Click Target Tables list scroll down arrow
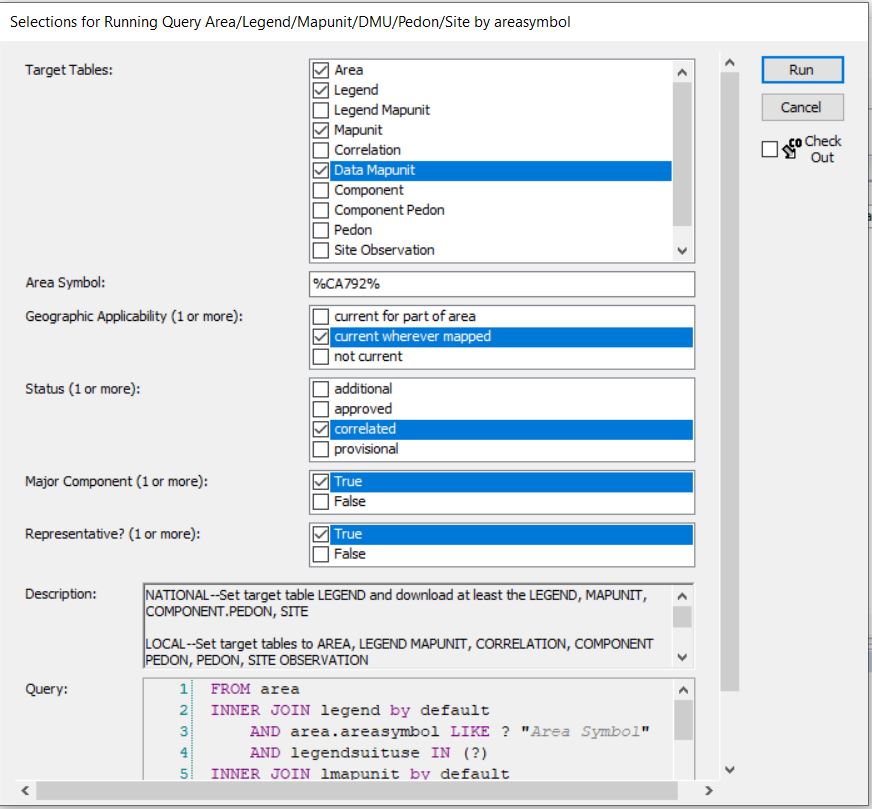This screenshot has height=809, width=872. (x=682, y=251)
